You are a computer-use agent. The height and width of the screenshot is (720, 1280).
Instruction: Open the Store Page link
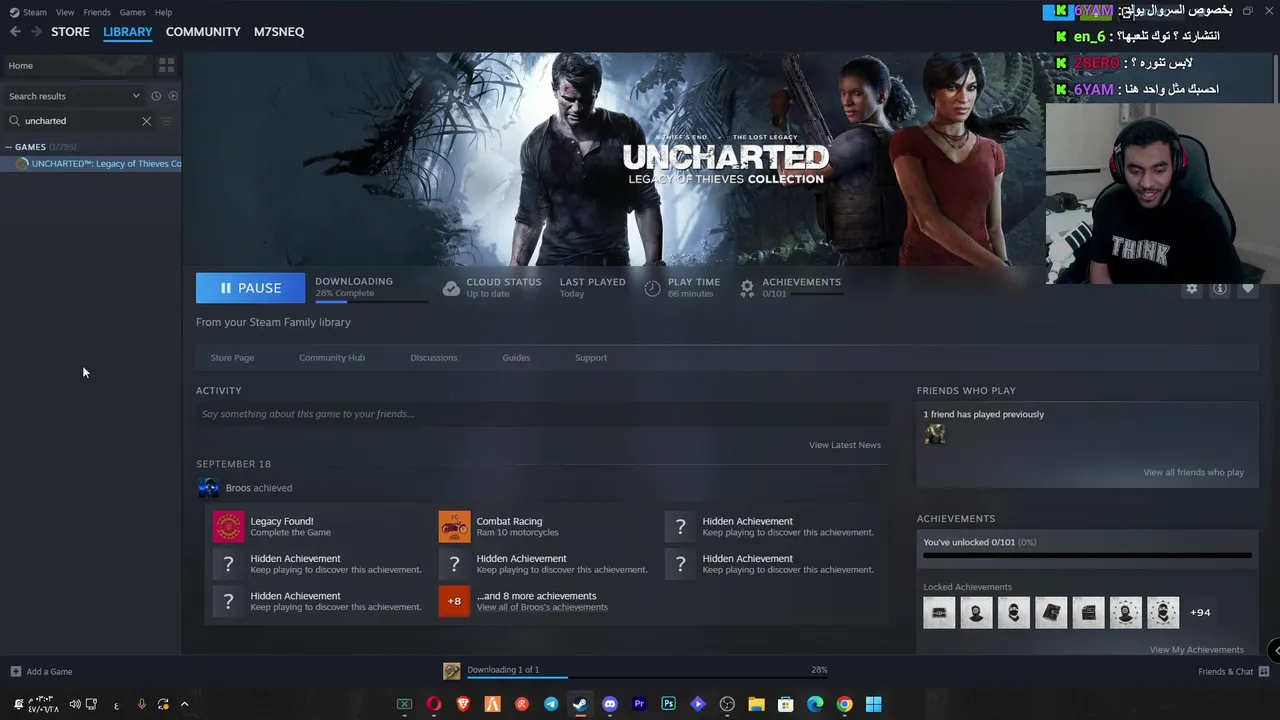coord(232,357)
